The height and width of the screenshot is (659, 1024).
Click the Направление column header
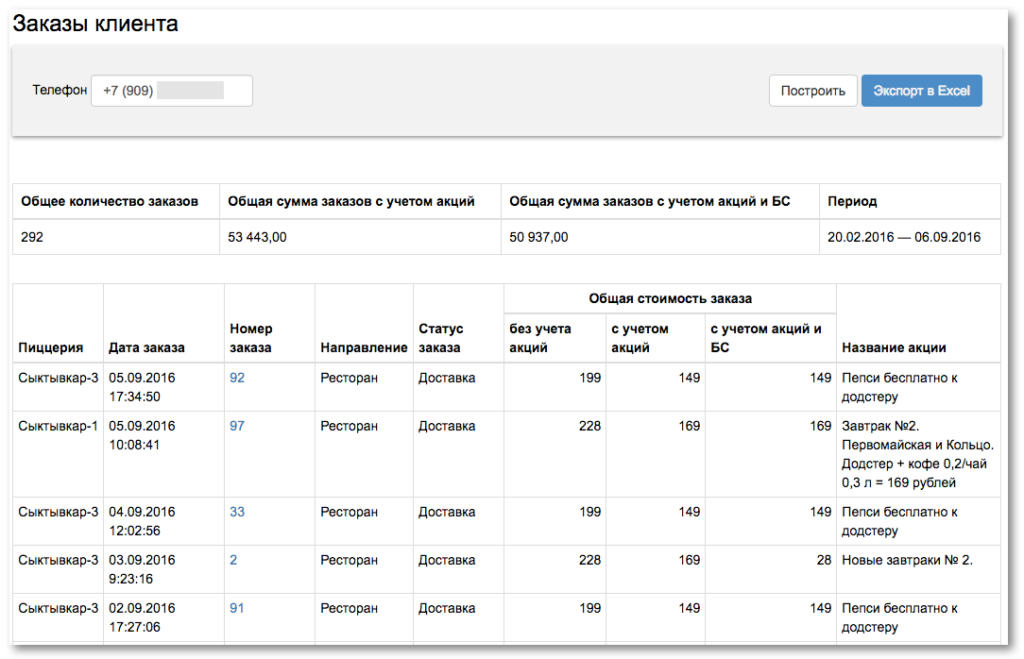pos(364,347)
